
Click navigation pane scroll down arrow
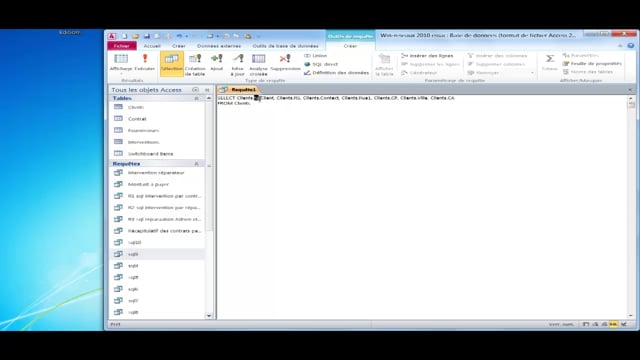209,316
